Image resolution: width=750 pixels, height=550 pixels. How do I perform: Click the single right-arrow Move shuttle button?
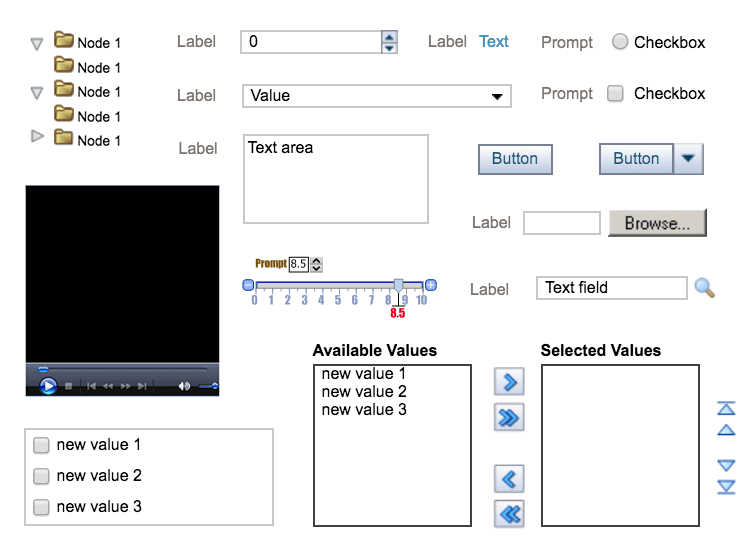point(509,382)
